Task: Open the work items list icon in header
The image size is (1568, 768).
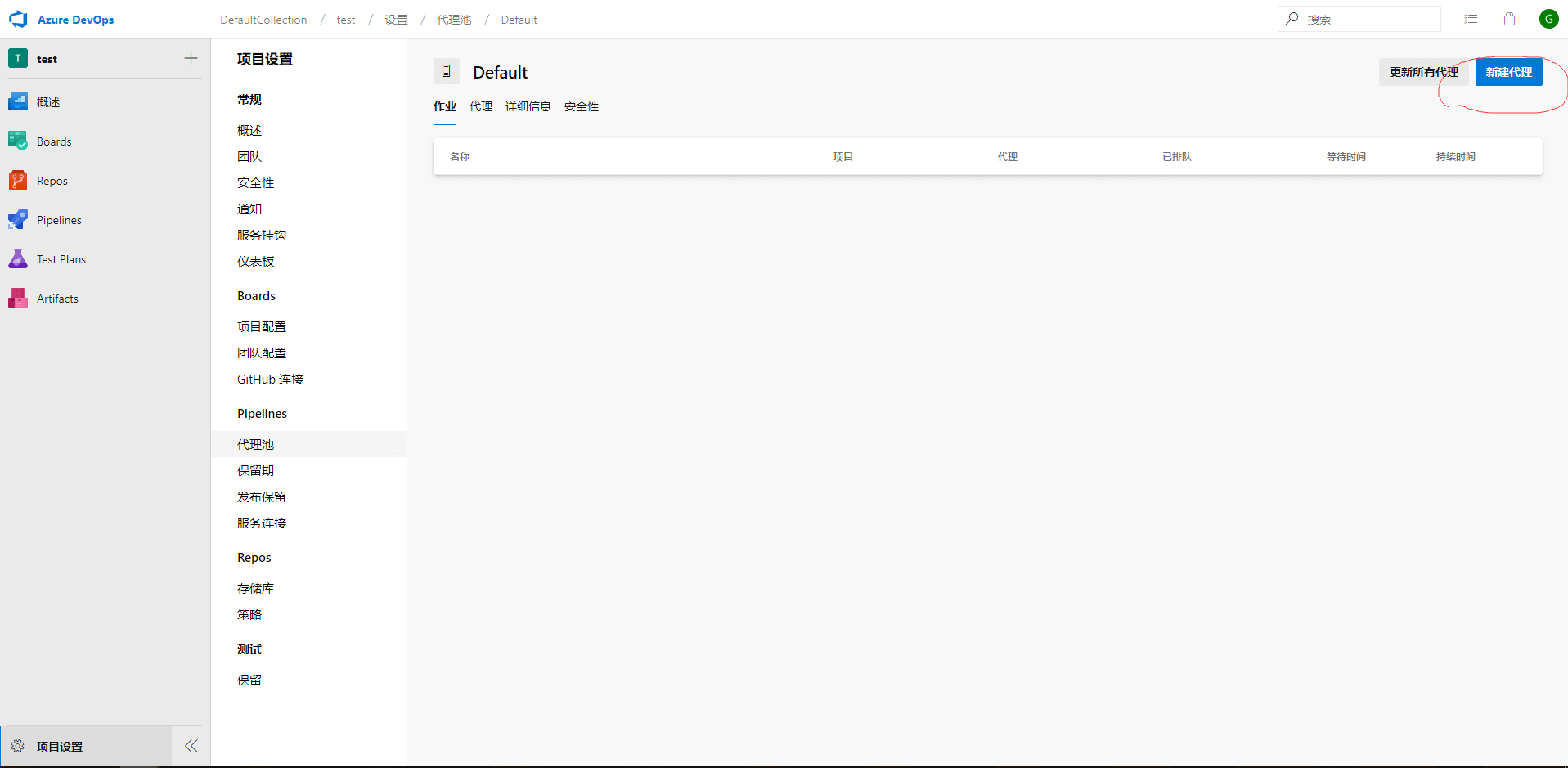Action: pos(1471,20)
